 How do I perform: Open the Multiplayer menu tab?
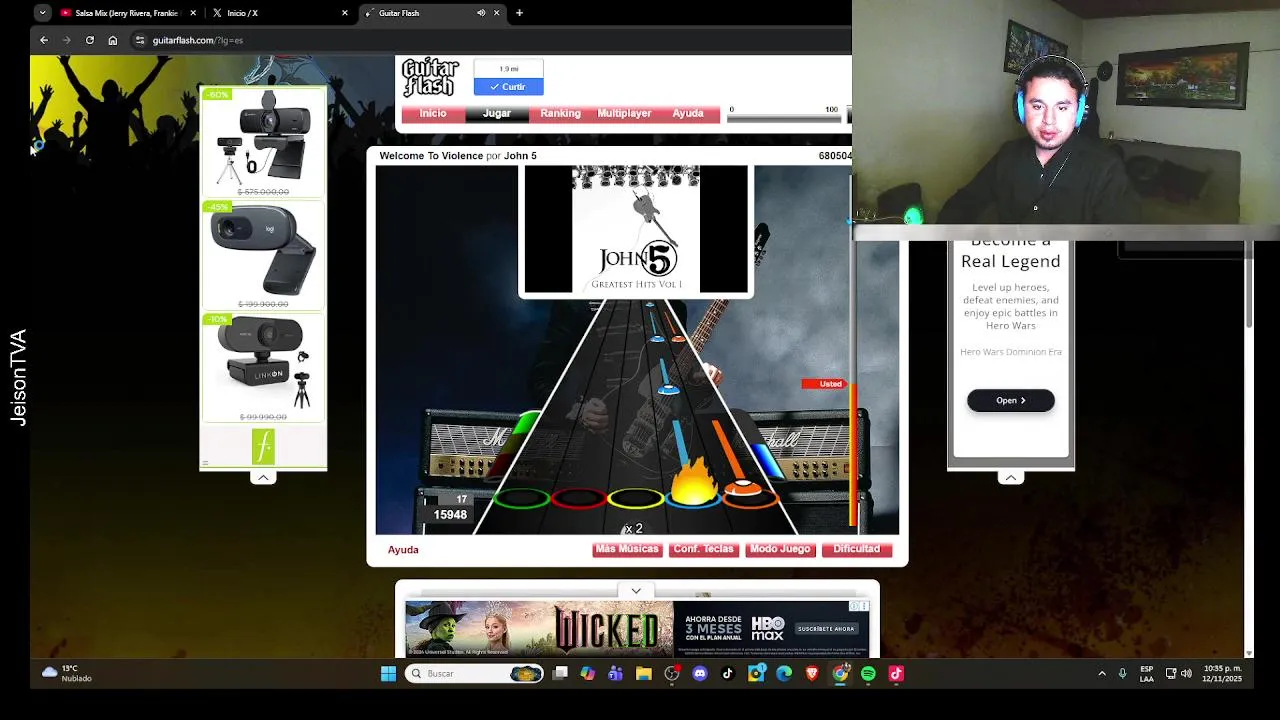(624, 113)
